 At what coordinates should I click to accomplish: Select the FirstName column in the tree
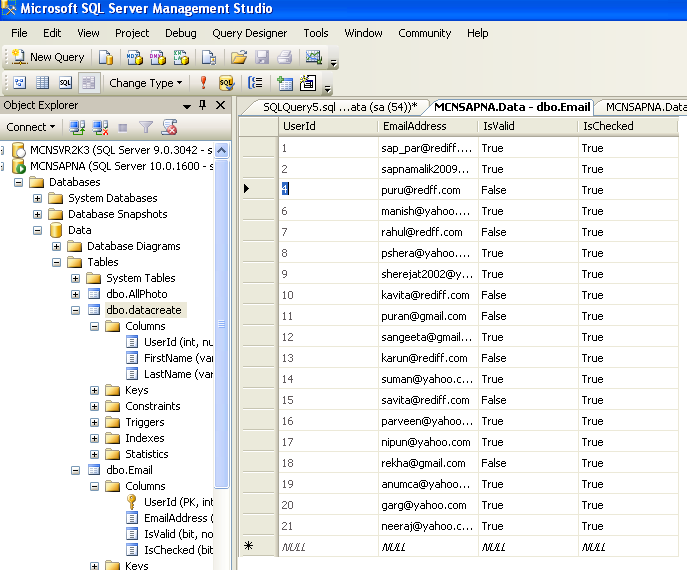click(x=178, y=358)
